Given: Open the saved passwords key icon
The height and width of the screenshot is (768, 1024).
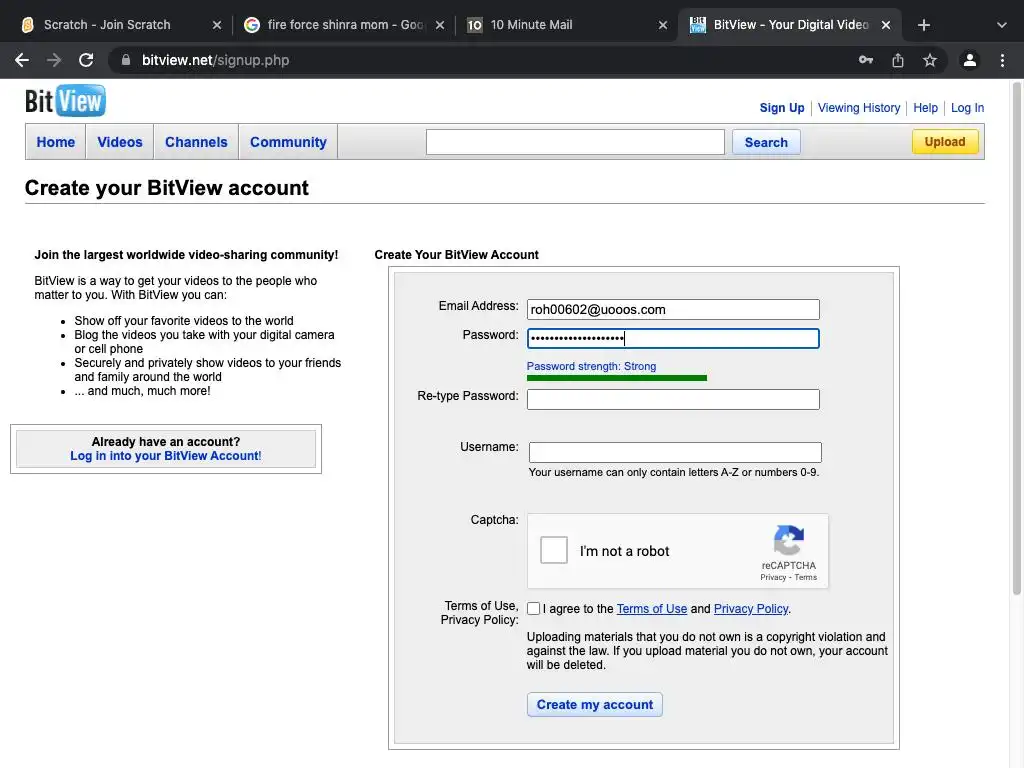Looking at the screenshot, I should coord(866,60).
